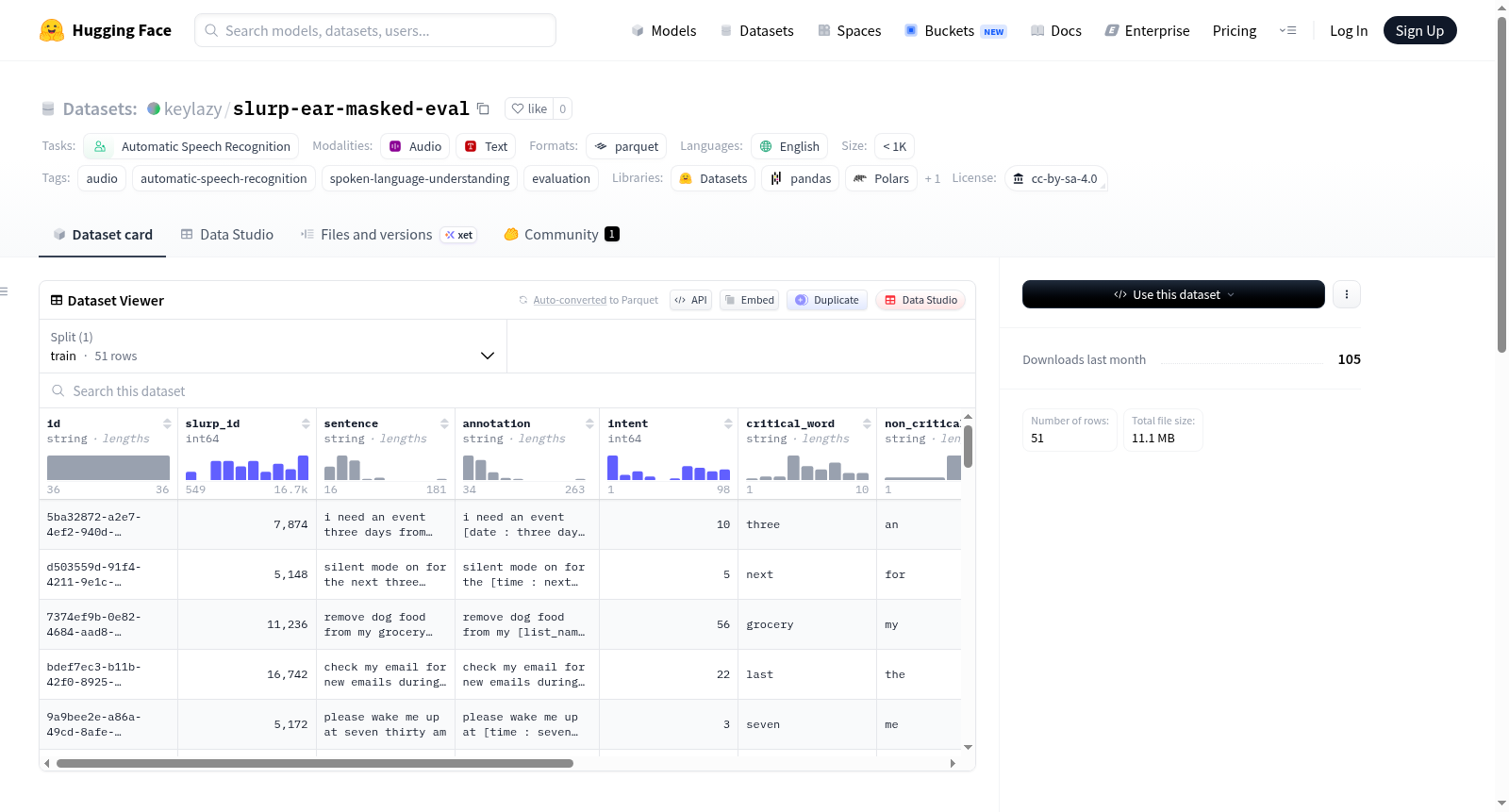The height and width of the screenshot is (812, 1509).
Task: Select the pandas library tag
Action: coord(801,178)
